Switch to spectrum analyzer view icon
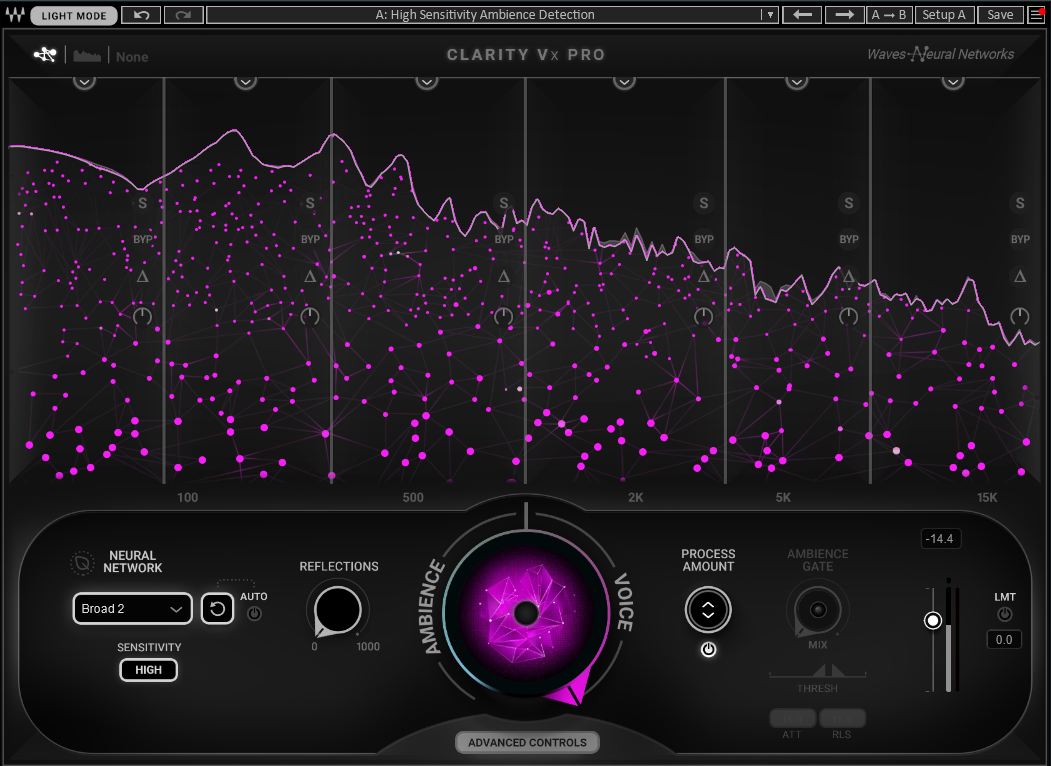The height and width of the screenshot is (766, 1051). coord(87,56)
